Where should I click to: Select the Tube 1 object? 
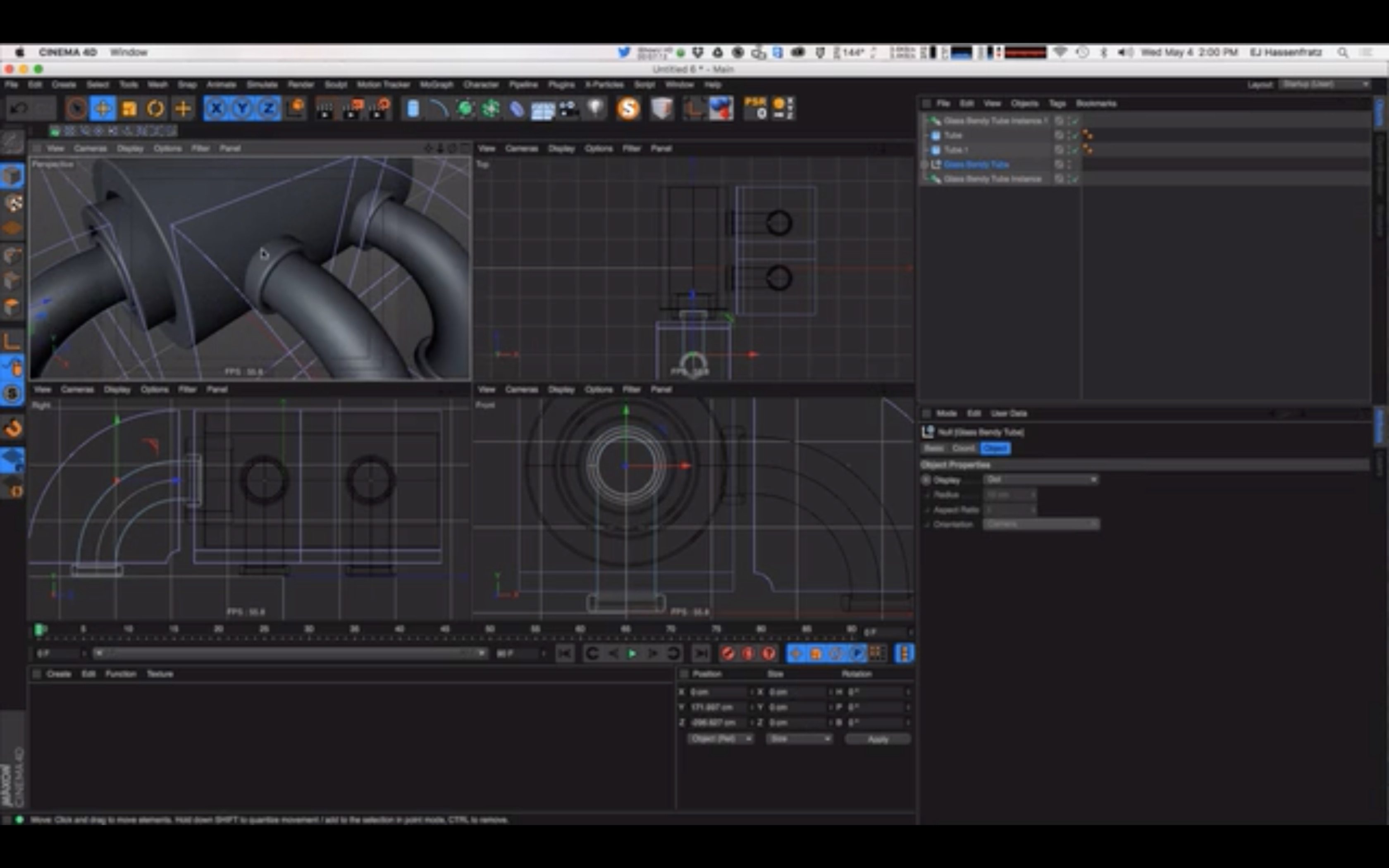[956, 150]
